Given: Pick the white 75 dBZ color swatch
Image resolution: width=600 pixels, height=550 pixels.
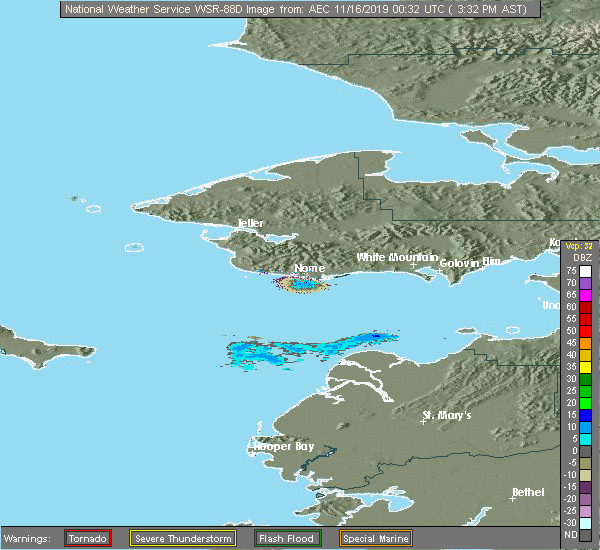Looking at the screenshot, I should pos(585,271).
